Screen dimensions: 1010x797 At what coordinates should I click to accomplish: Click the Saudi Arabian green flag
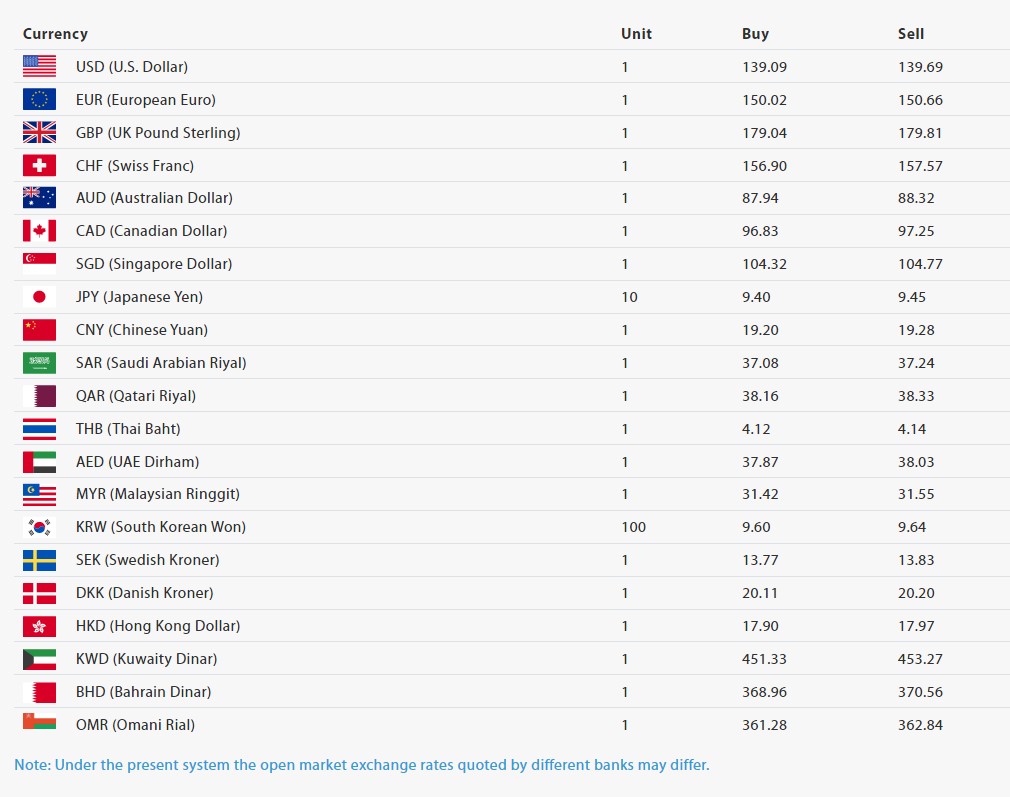click(x=39, y=363)
